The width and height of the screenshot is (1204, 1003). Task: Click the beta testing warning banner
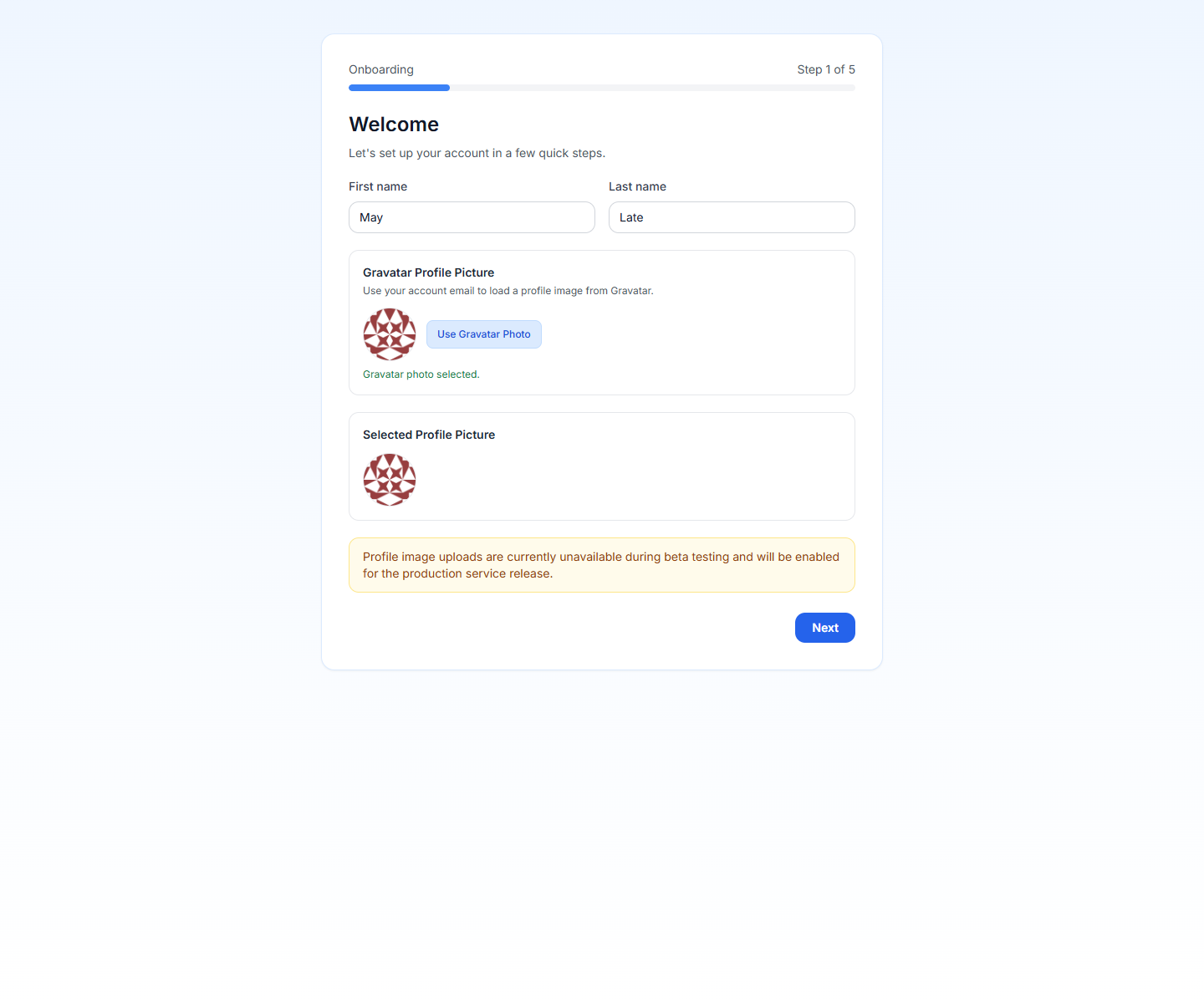(601, 564)
